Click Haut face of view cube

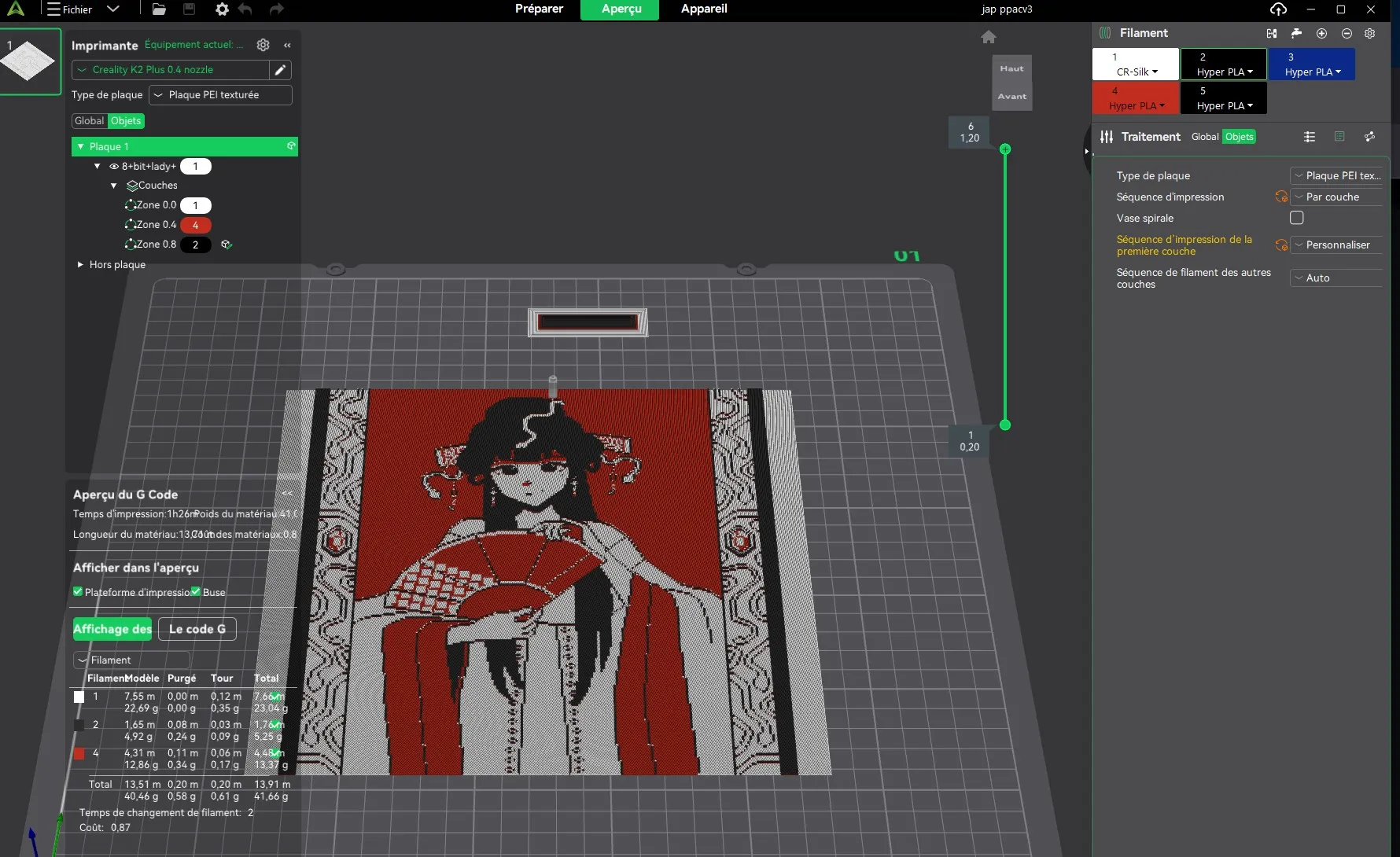pos(1011,68)
